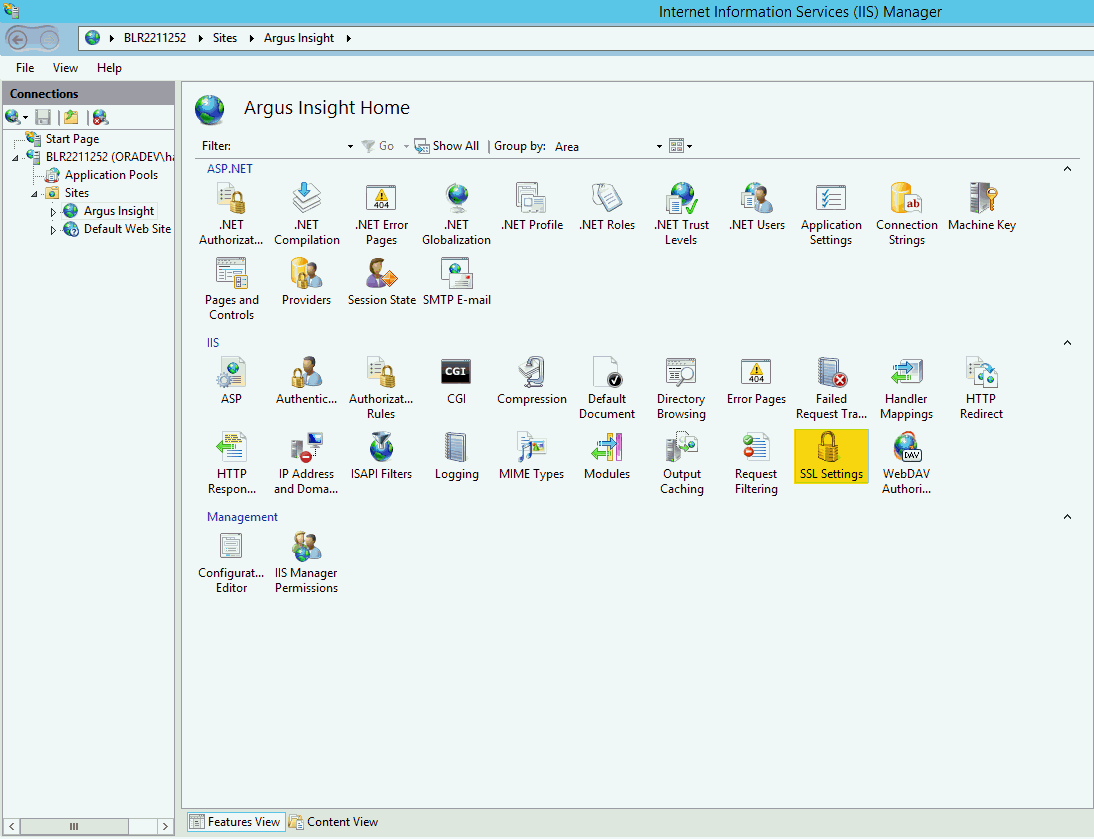Open Session State feature
Screen dimensions: 1094x839
(381, 282)
